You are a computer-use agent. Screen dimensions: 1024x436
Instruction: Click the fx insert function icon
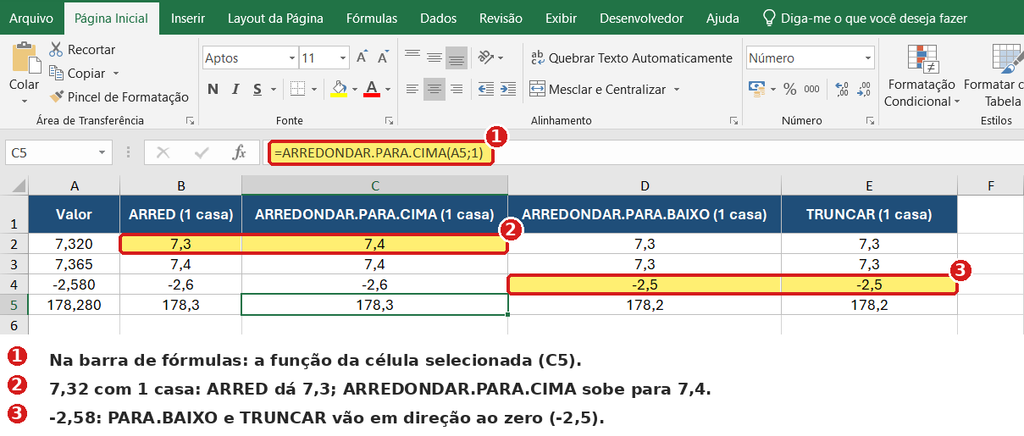(x=240, y=153)
